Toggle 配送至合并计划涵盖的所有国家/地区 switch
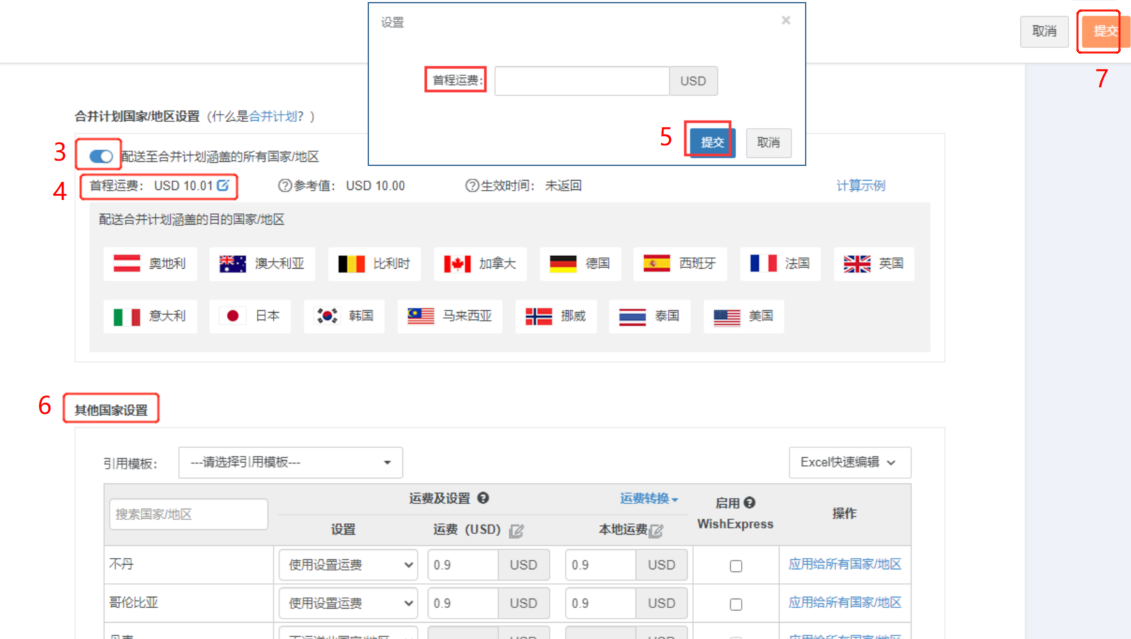1131x639 pixels. 101,156
